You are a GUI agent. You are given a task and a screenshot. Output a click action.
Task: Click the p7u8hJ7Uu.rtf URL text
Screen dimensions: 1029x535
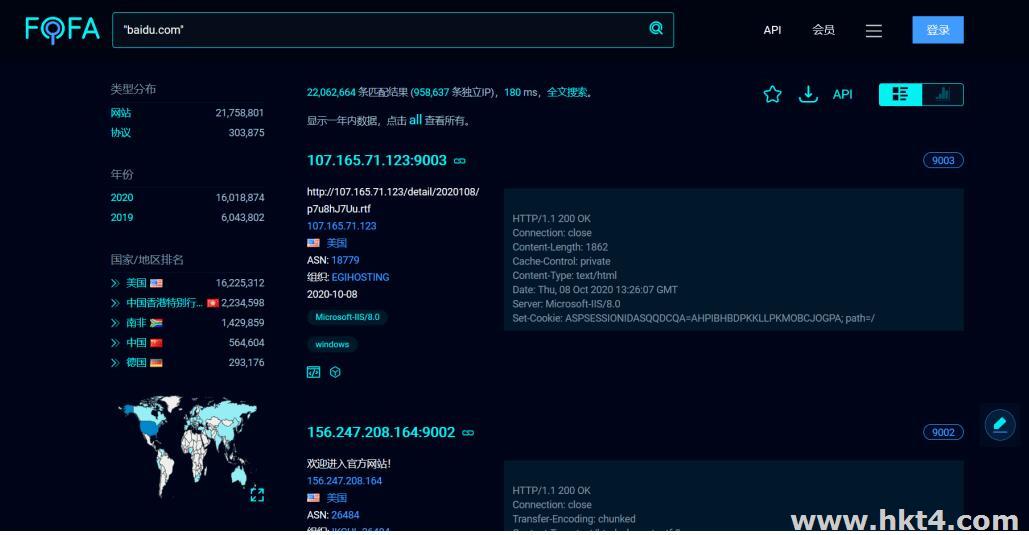339,209
